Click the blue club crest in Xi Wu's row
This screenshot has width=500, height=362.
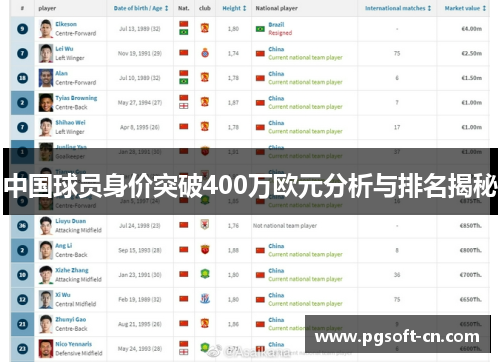205,299
